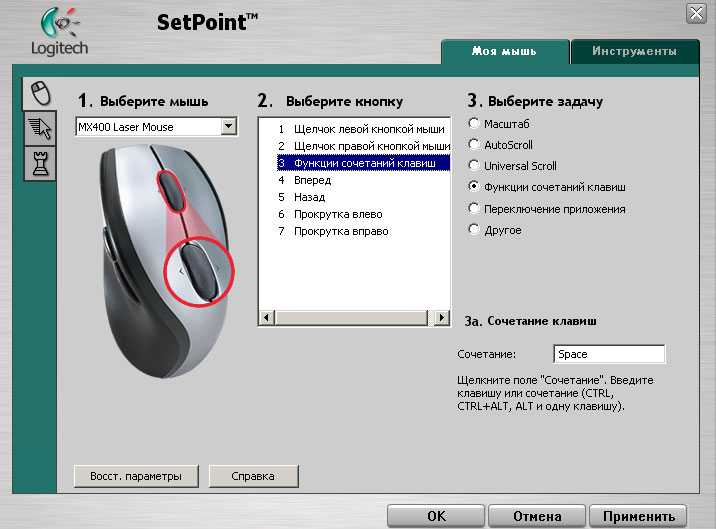
Task: Close the SetPoint window
Action: point(696,13)
